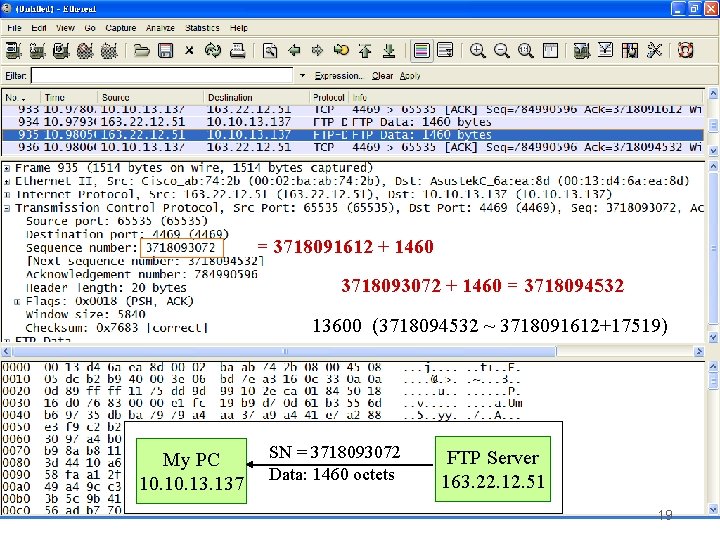
Task: Zoom in toolbar magnifier plus icon
Action: tap(478, 50)
